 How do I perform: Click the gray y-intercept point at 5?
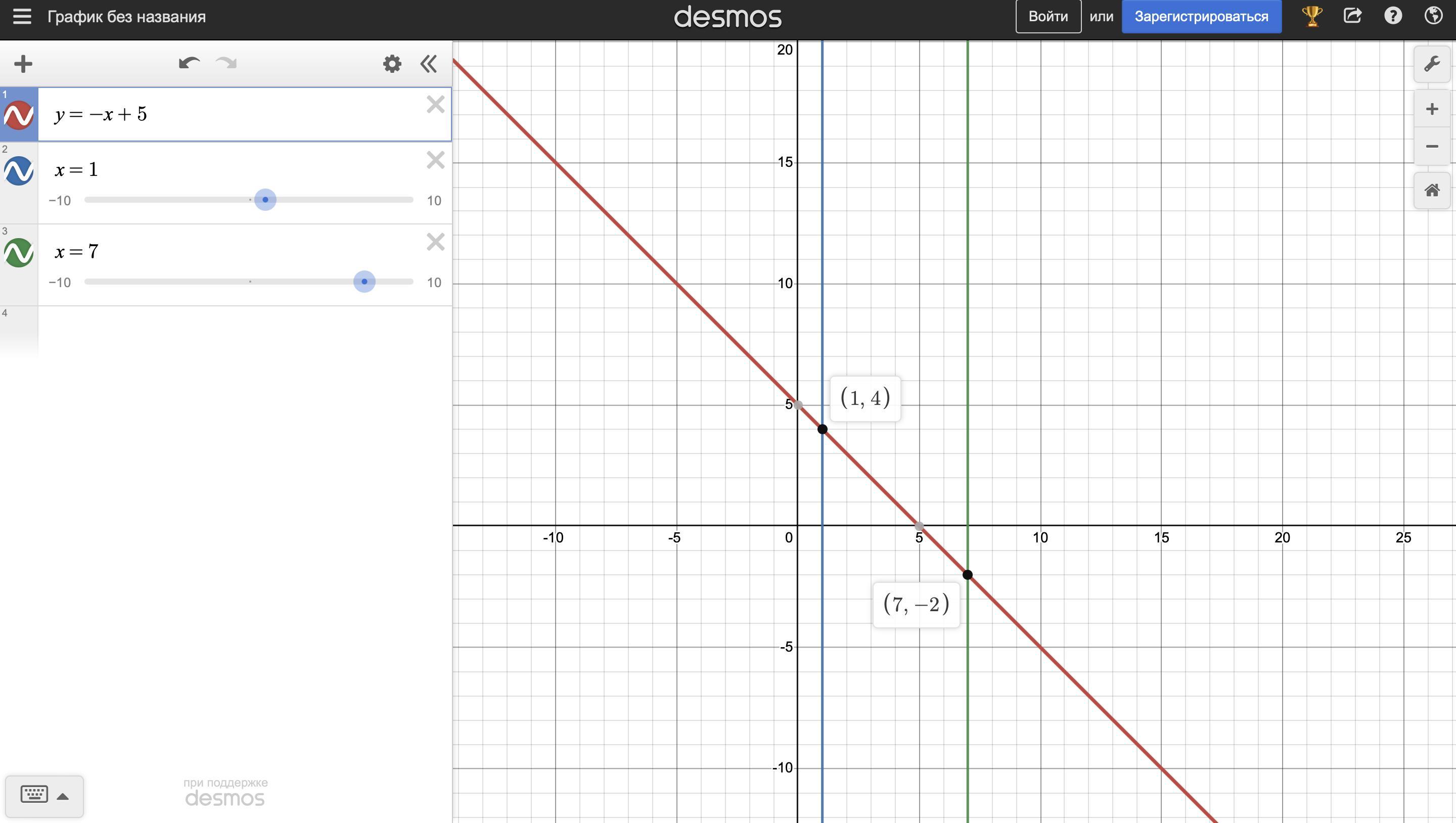pyautogui.click(x=798, y=405)
